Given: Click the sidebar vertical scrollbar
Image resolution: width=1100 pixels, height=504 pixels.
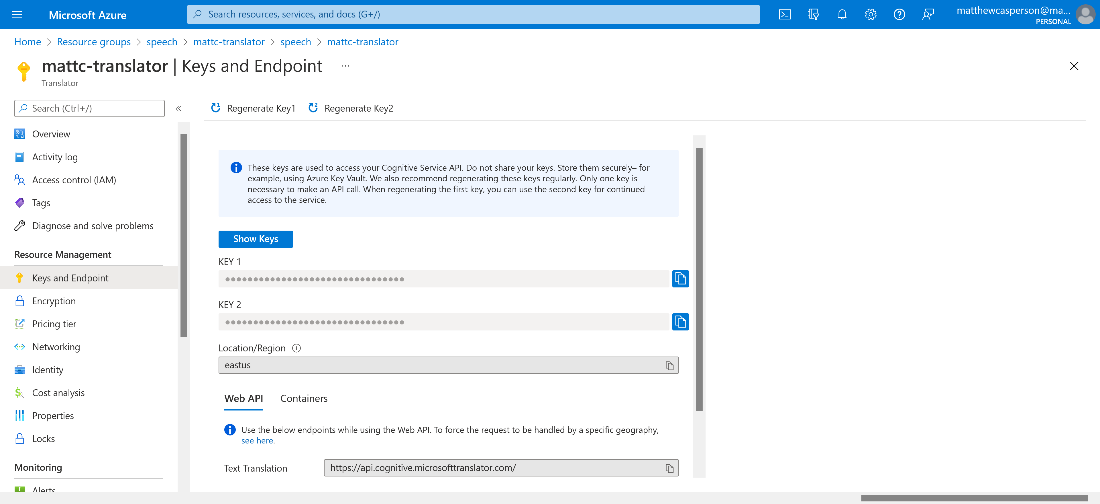Looking at the screenshot, I should (x=184, y=235).
